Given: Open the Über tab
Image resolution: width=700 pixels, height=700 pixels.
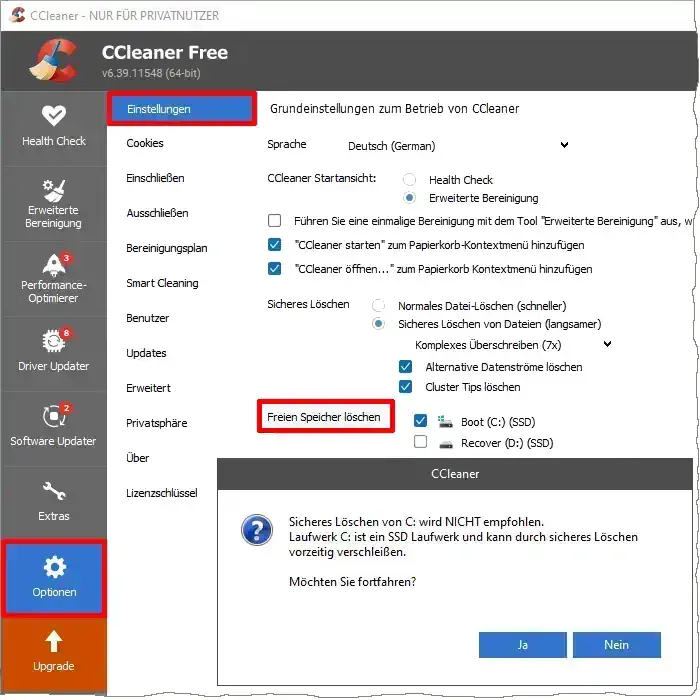Looking at the screenshot, I should point(138,458).
